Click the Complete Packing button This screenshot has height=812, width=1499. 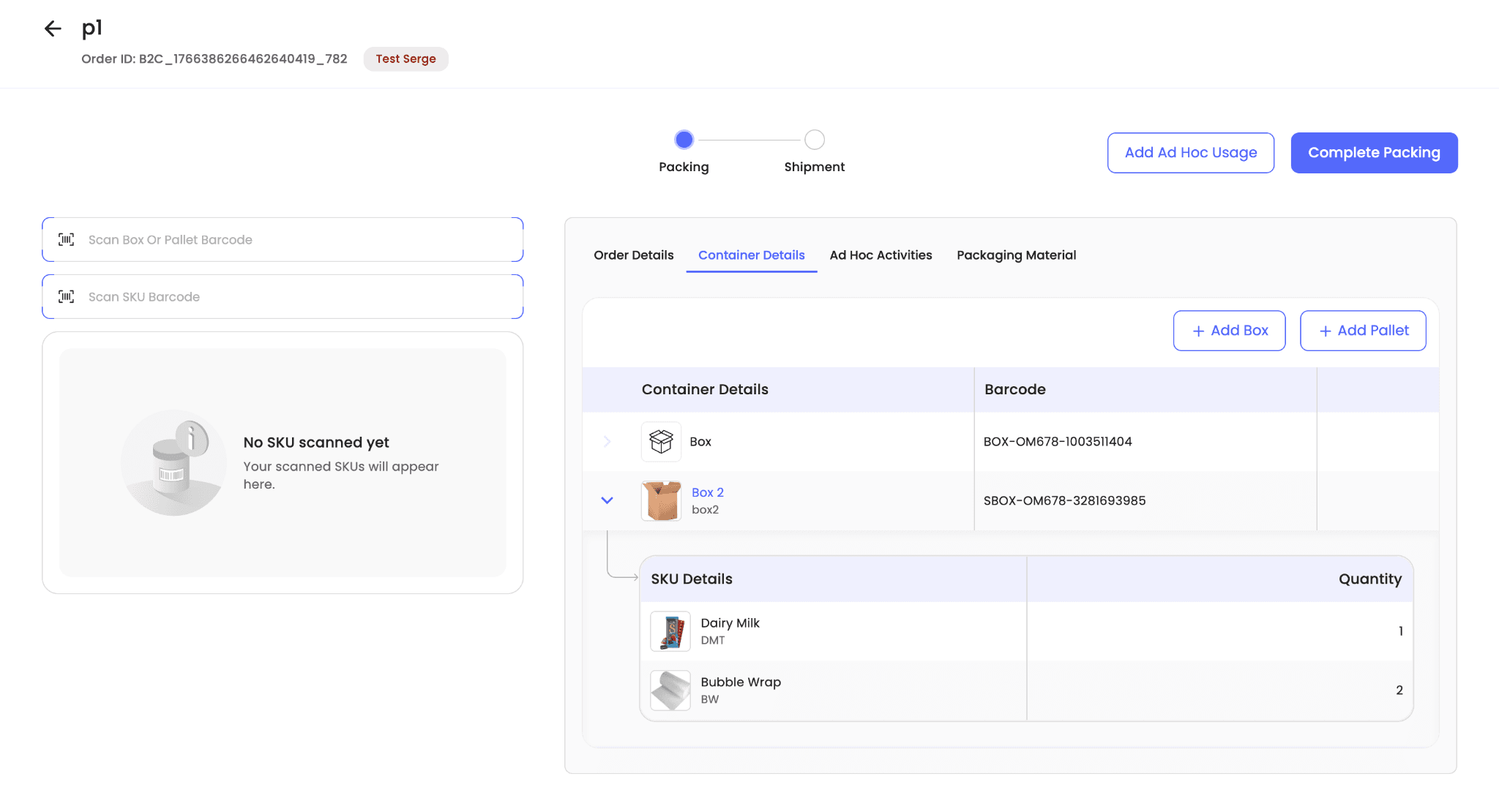1374,153
